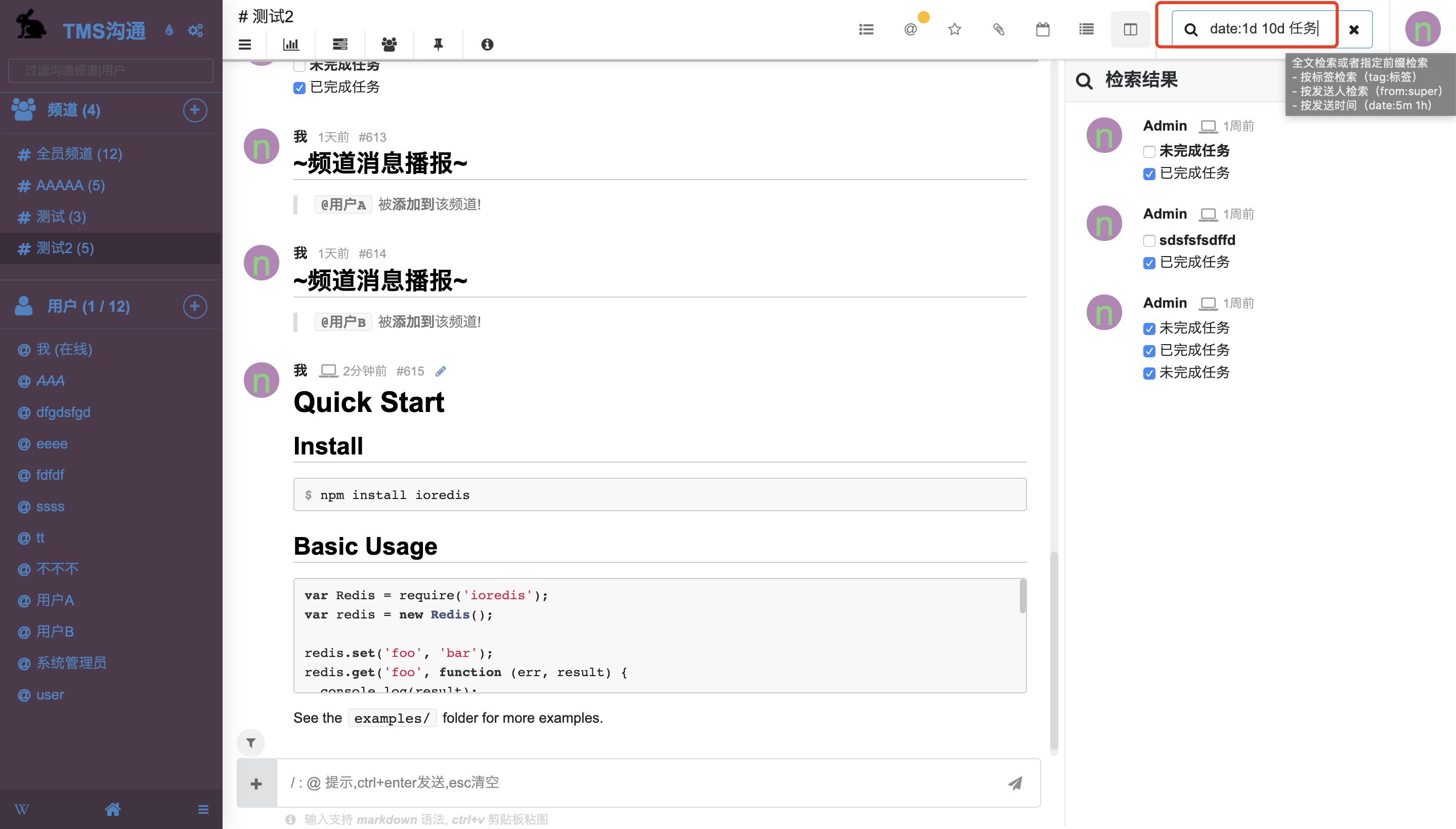Toggle 未完成任务 checkbox in first search result
The width and height of the screenshot is (1456, 829).
coord(1149,151)
